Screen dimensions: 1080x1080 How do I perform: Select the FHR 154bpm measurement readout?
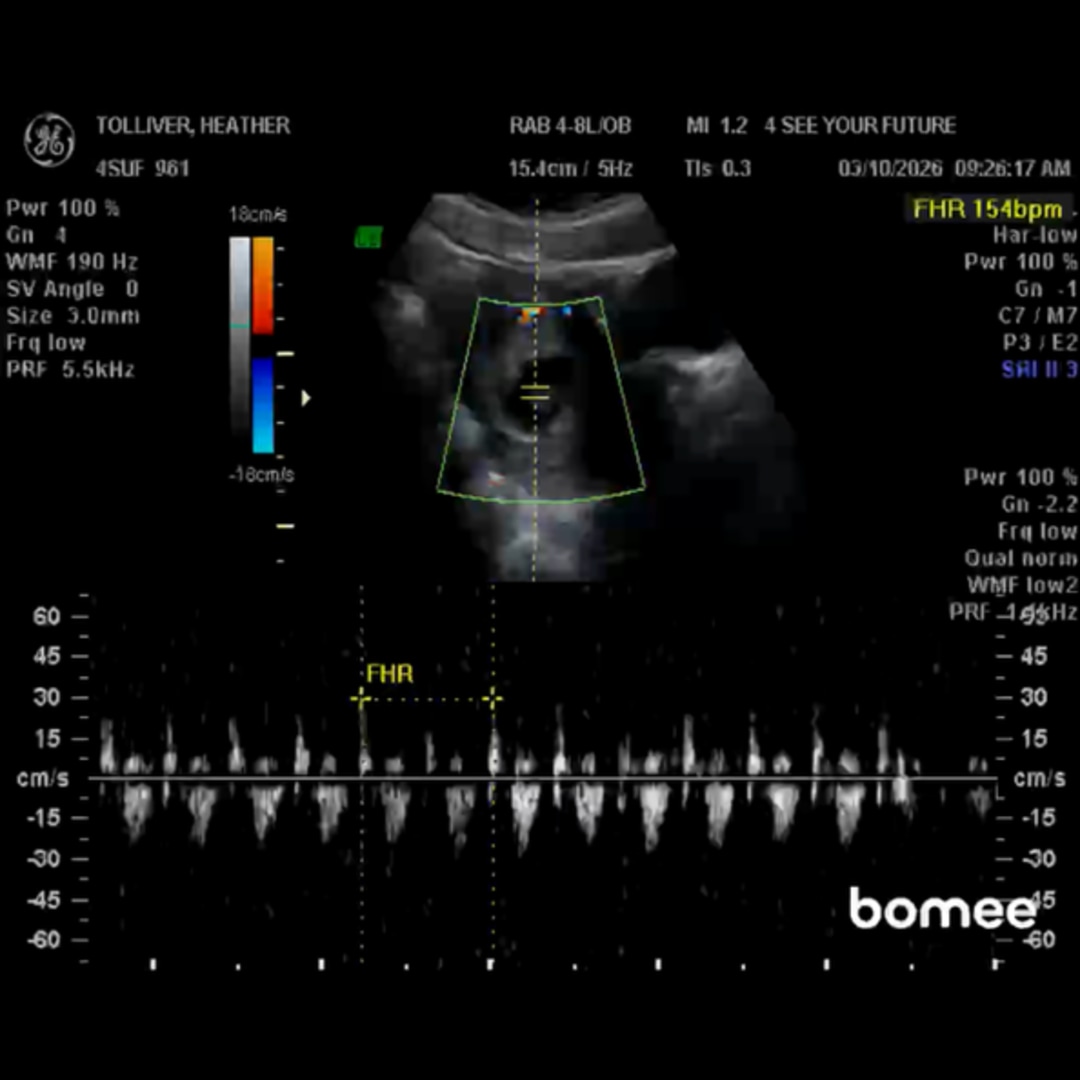coord(987,209)
